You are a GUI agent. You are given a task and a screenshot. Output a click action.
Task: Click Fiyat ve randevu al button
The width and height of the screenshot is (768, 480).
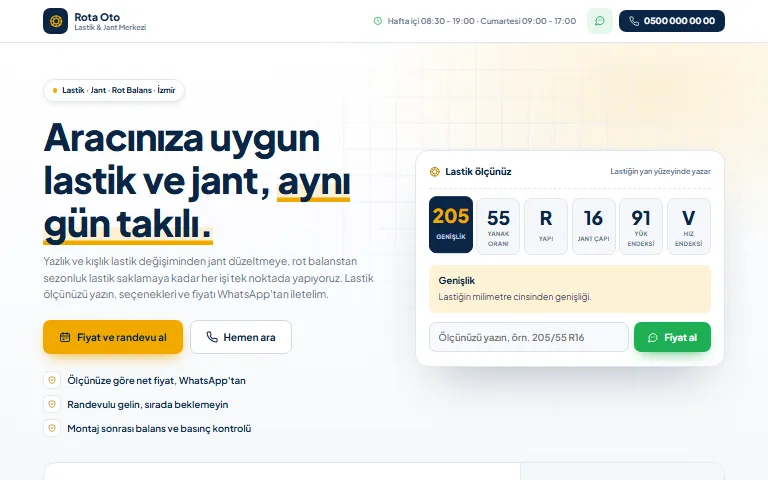click(x=113, y=337)
